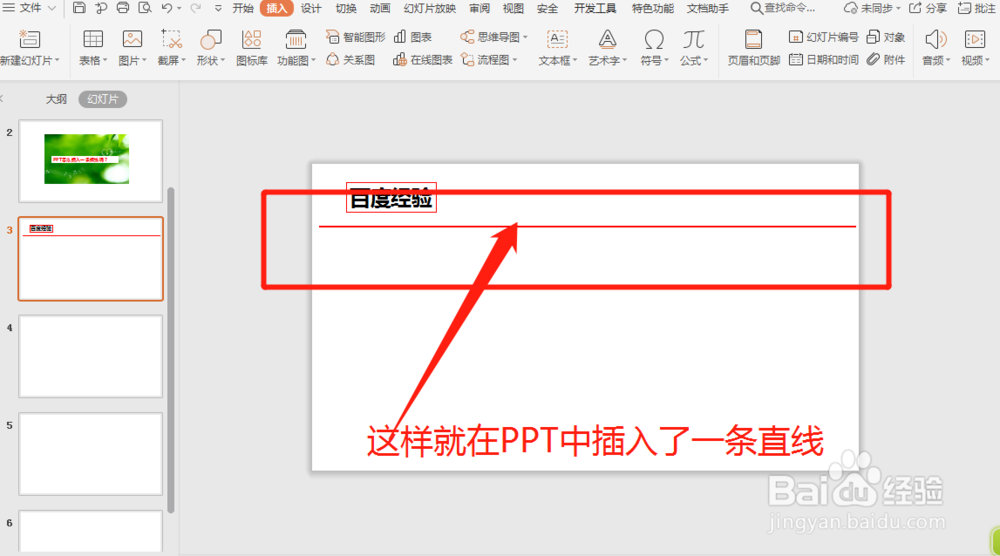Screen dimensions: 1000x556
Task: Switch to the Slides (幻灯片) pane tab
Action: point(103,99)
